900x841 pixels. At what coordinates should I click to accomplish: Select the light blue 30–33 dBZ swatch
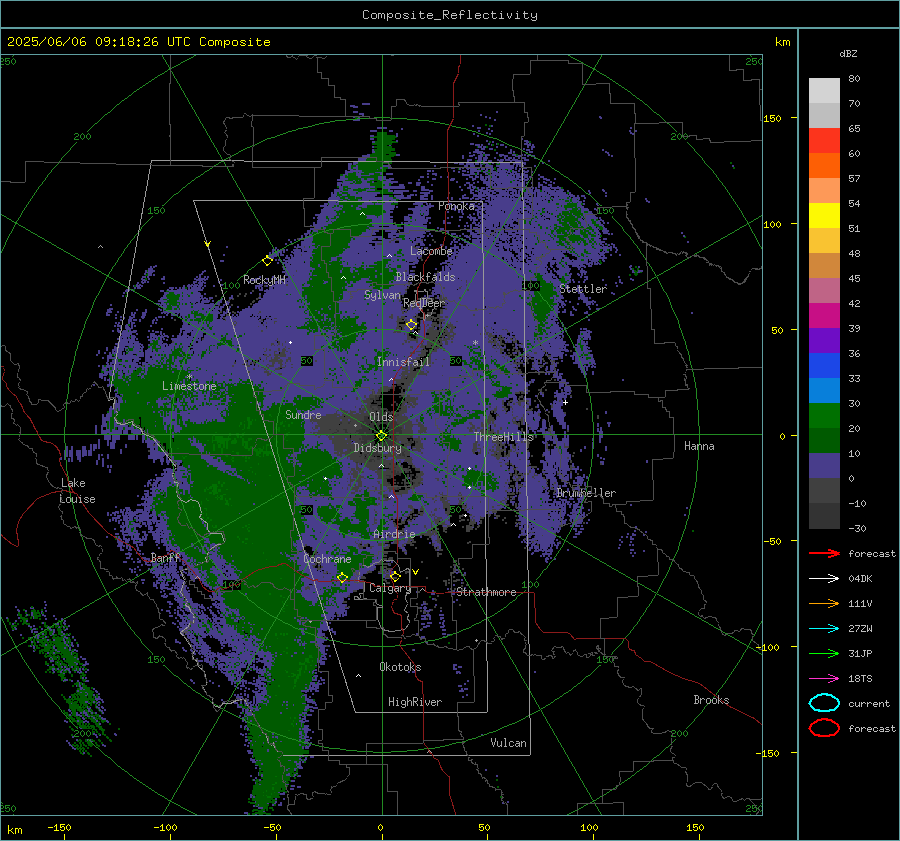pos(824,391)
